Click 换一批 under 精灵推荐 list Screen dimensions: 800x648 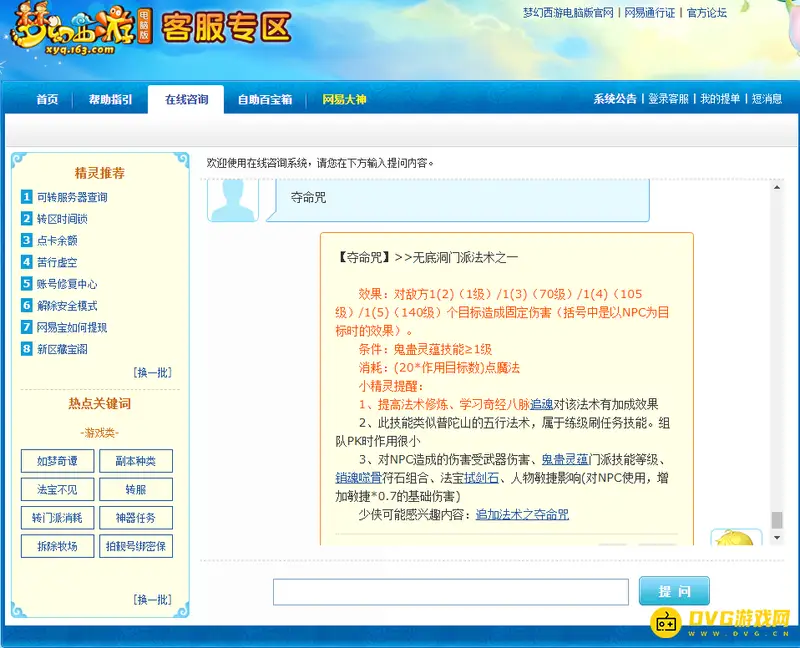point(153,372)
